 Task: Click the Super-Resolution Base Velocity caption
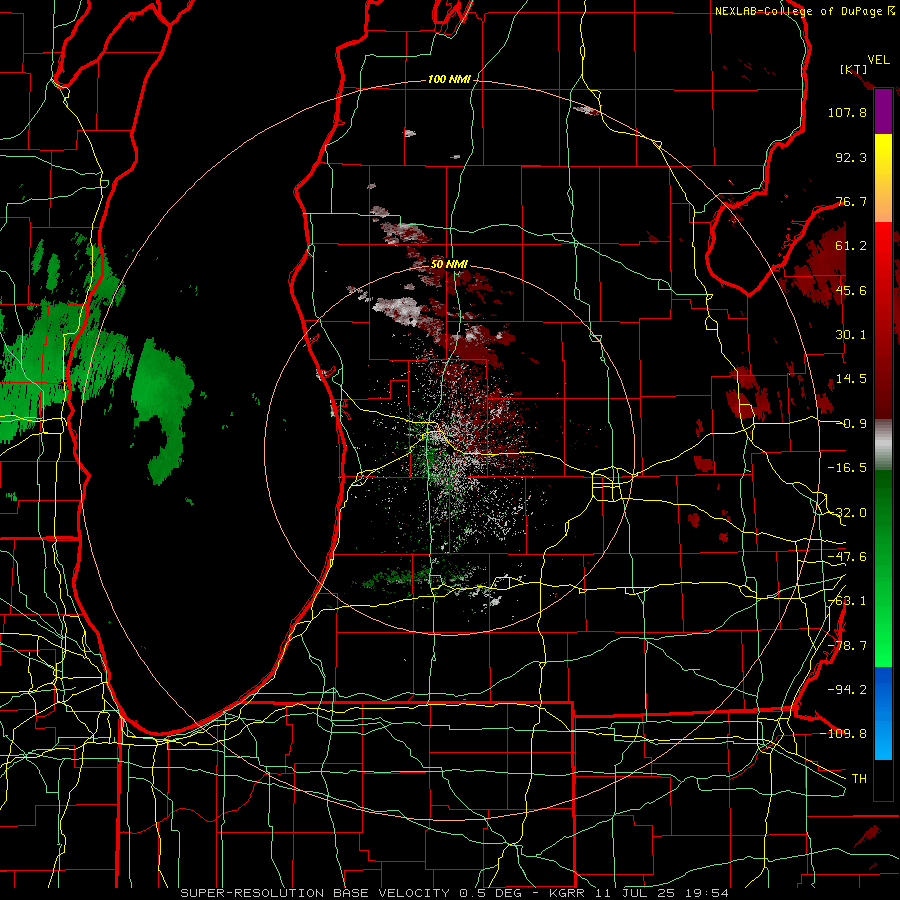455,893
